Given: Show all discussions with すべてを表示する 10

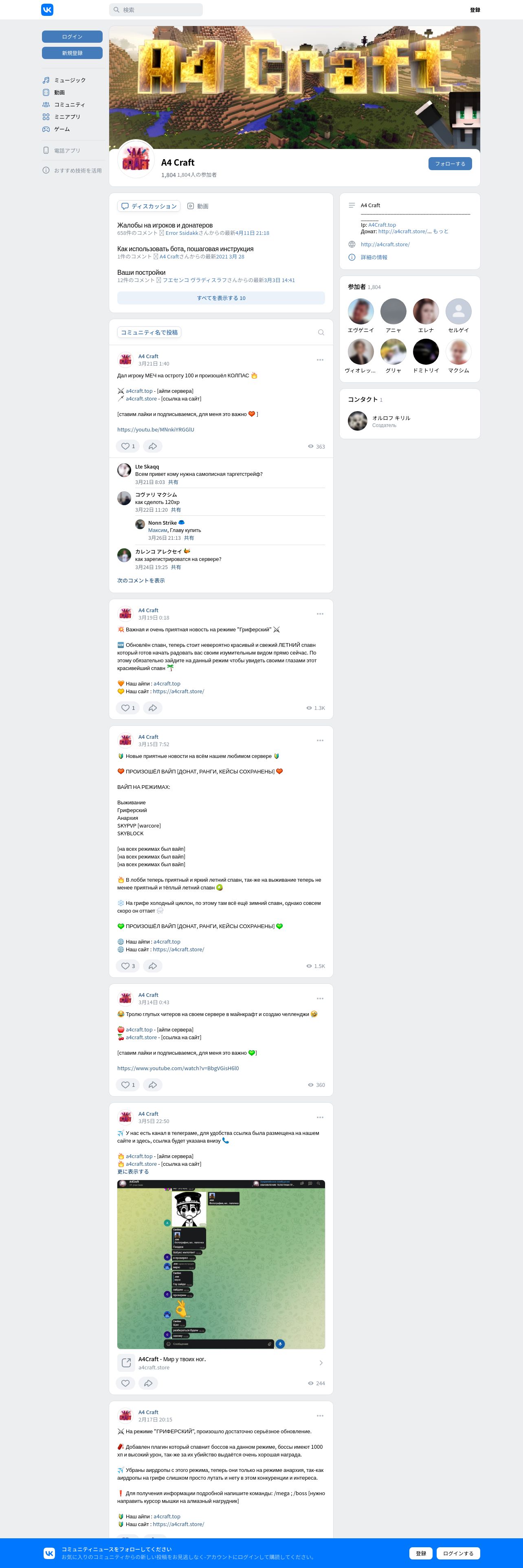Looking at the screenshot, I should (x=221, y=298).
